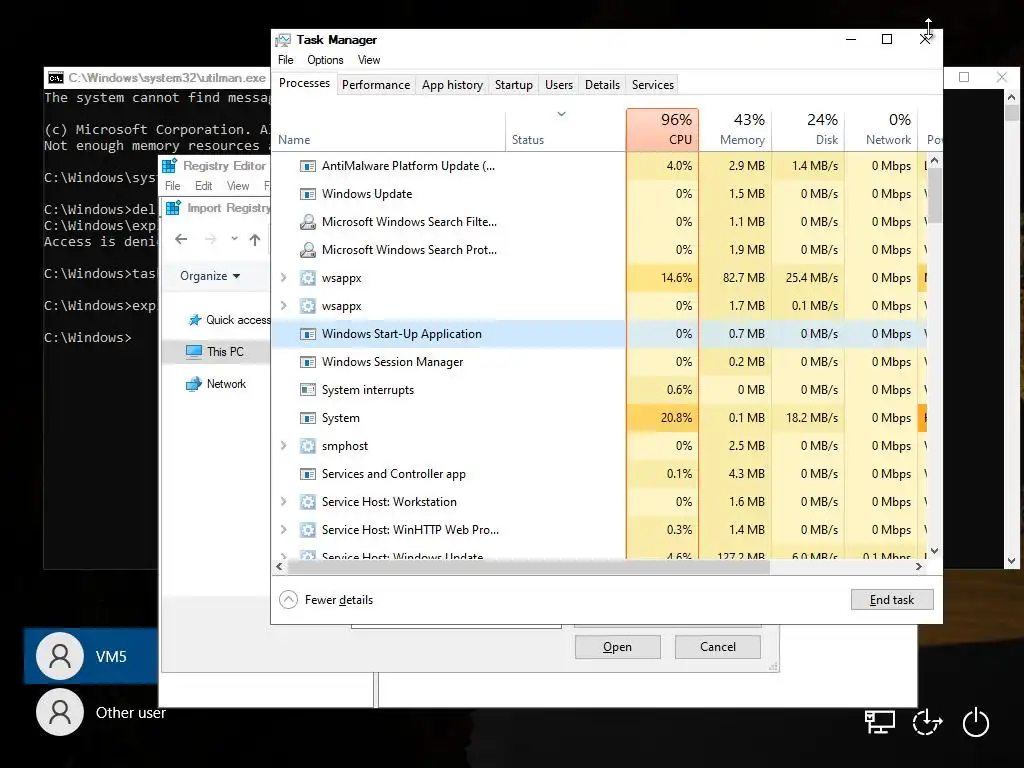Image resolution: width=1024 pixels, height=768 pixels.
Task: Expand the smphost process group
Action: coord(283,445)
